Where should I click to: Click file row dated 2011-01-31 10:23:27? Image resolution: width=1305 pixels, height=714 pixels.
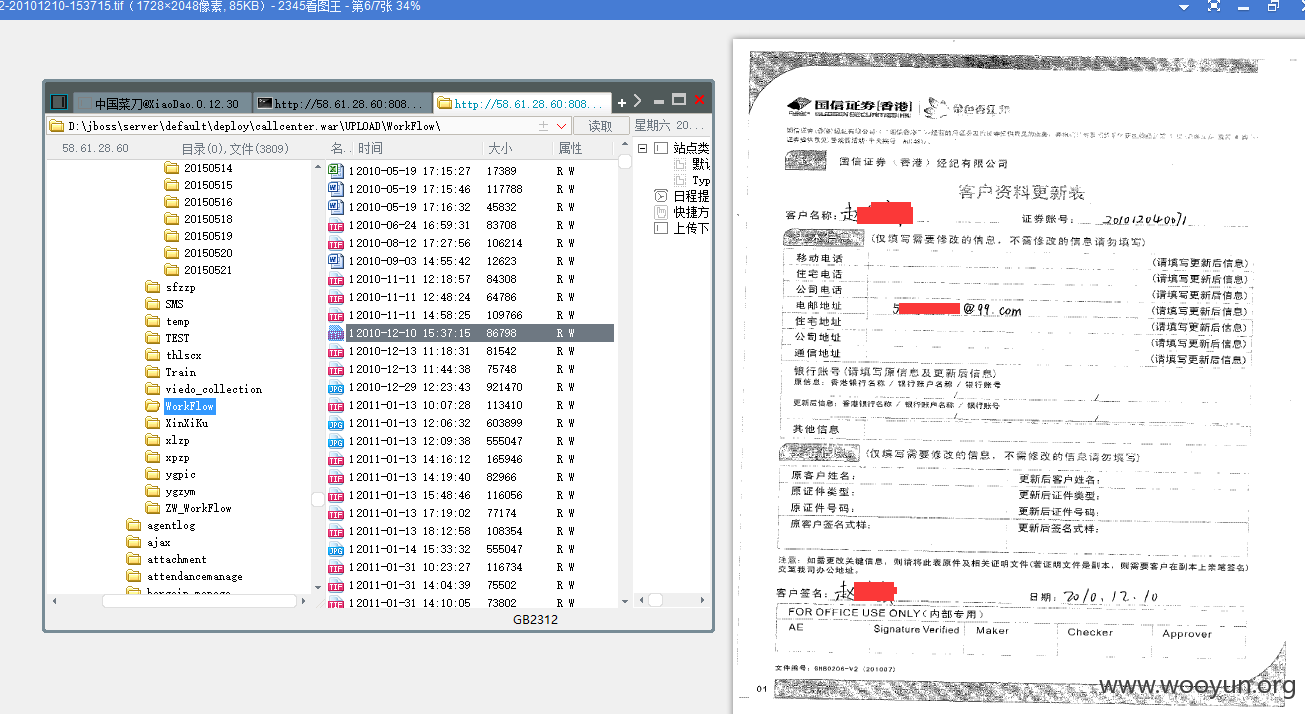pos(470,567)
